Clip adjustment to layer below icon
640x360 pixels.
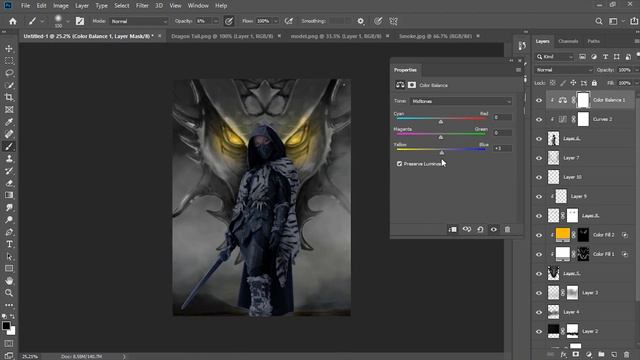click(x=452, y=229)
